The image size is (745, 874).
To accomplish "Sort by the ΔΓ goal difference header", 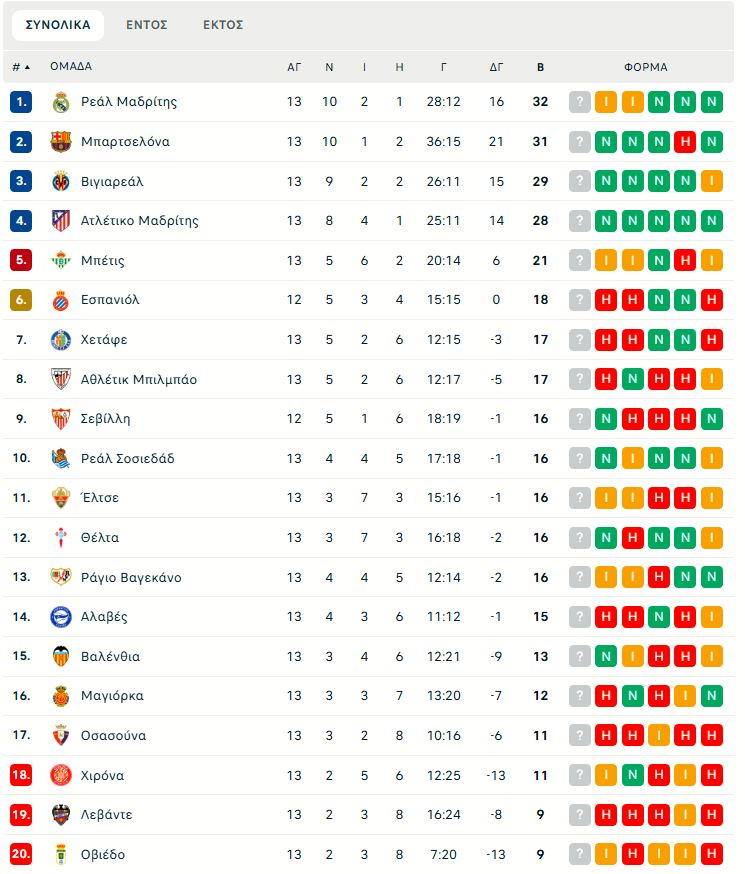I will pos(496,67).
